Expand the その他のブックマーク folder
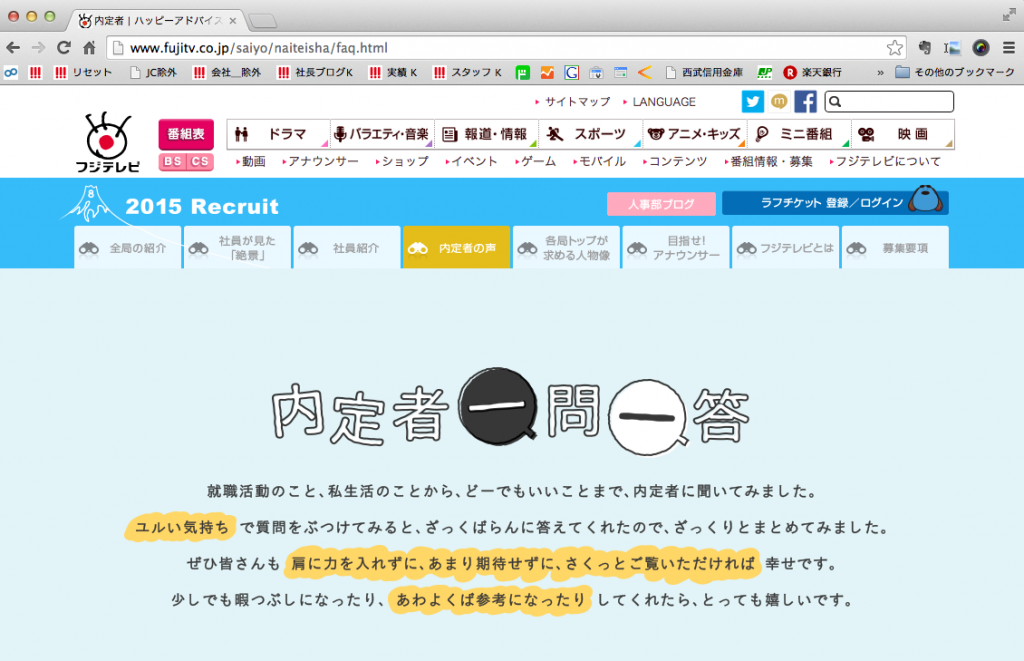This screenshot has width=1024, height=661. point(954,72)
